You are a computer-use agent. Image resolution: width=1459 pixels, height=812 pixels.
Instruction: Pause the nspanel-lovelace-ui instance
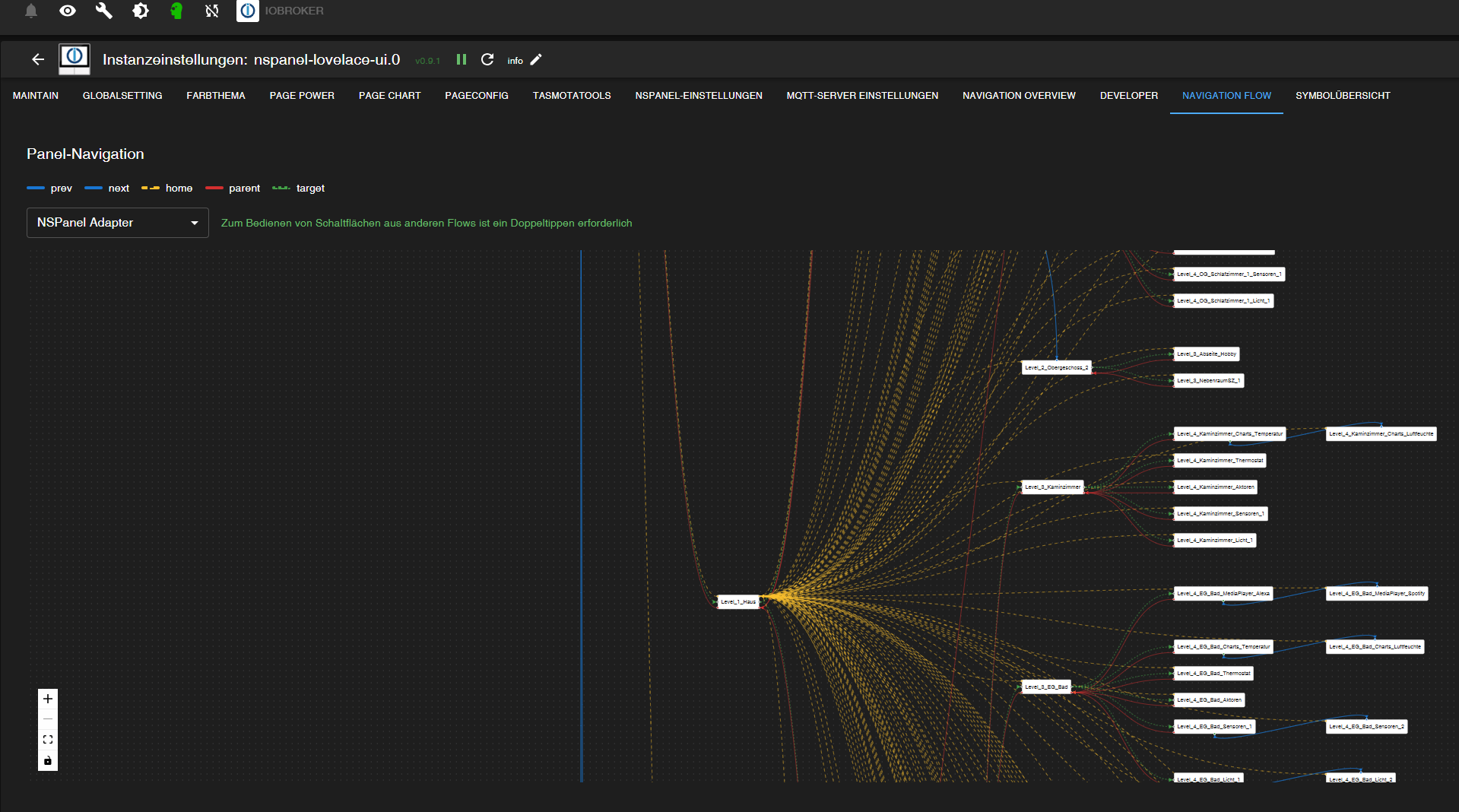(x=461, y=59)
